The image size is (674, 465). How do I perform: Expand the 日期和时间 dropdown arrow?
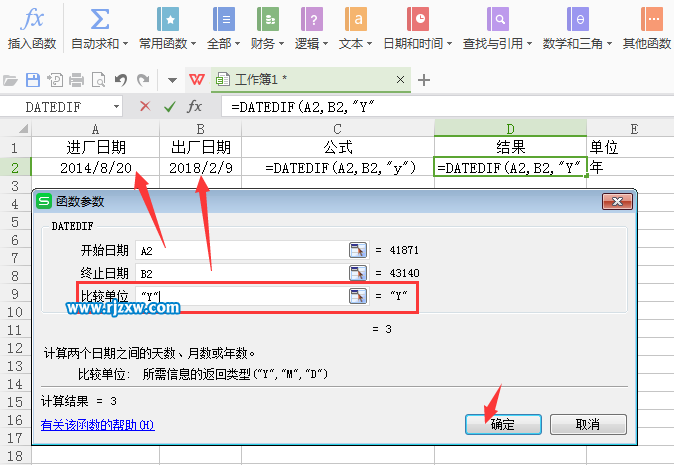pyautogui.click(x=450, y=43)
